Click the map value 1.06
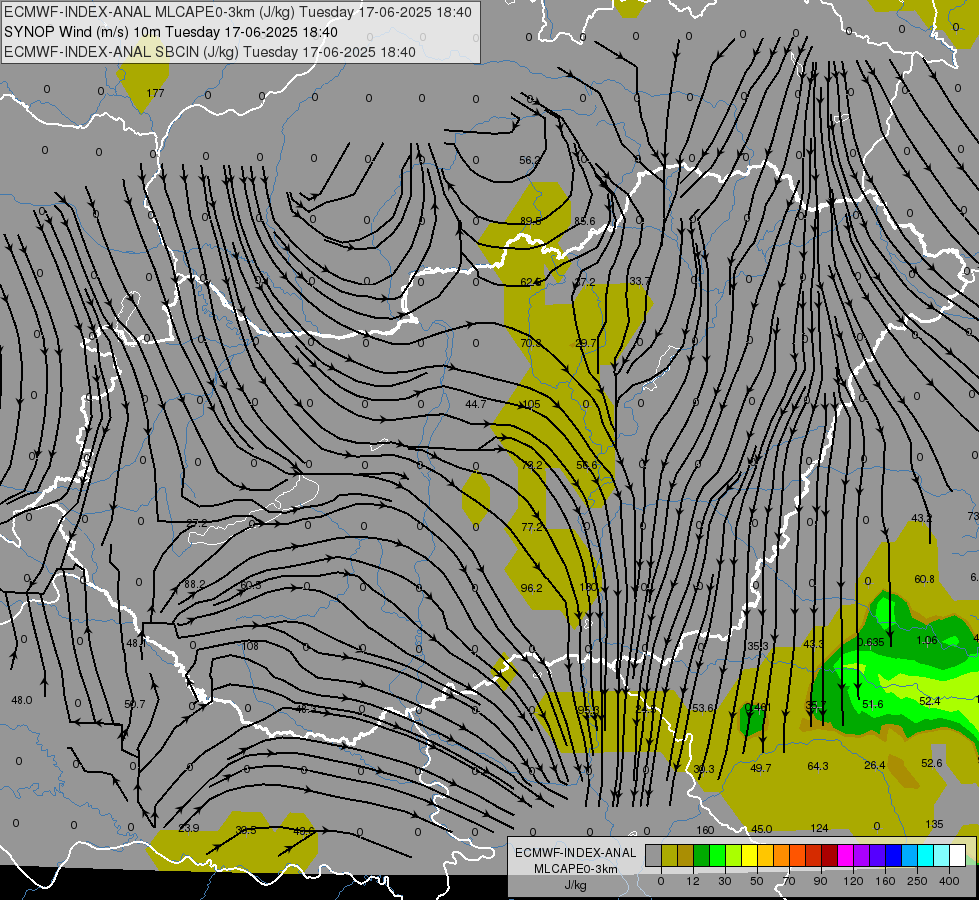This screenshot has width=979, height=900. [927, 640]
